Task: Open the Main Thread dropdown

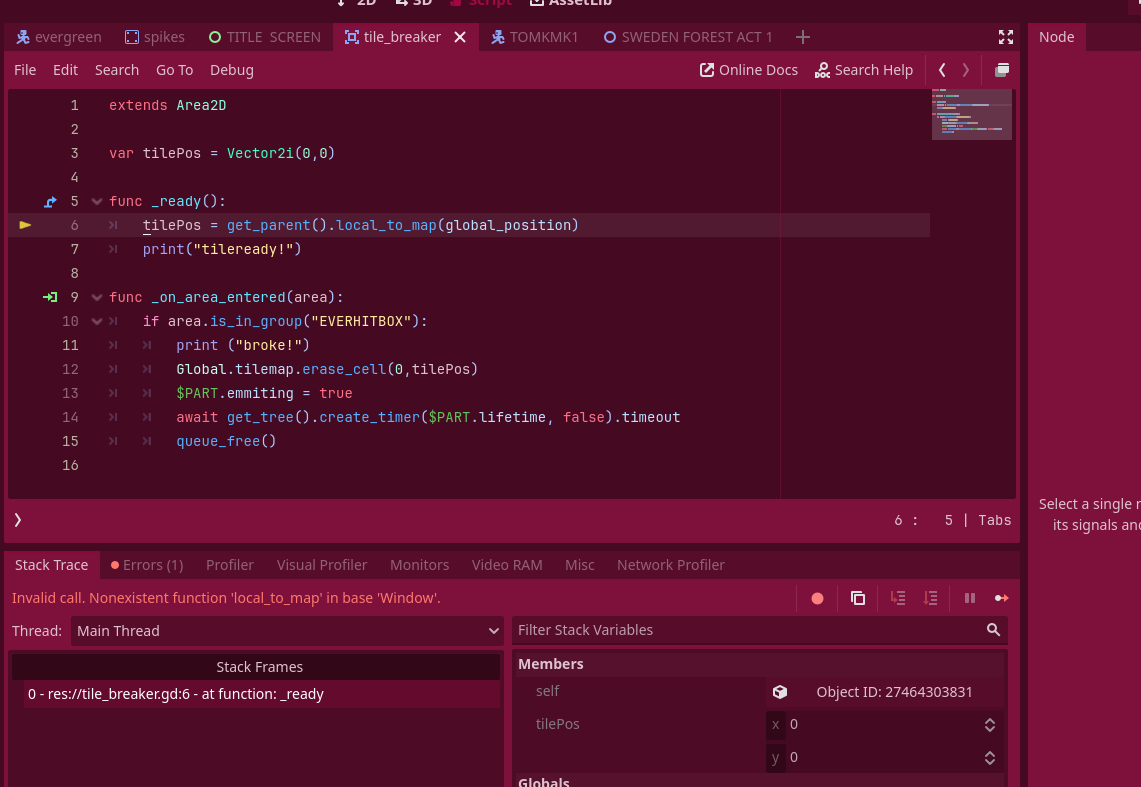Action: point(287,631)
